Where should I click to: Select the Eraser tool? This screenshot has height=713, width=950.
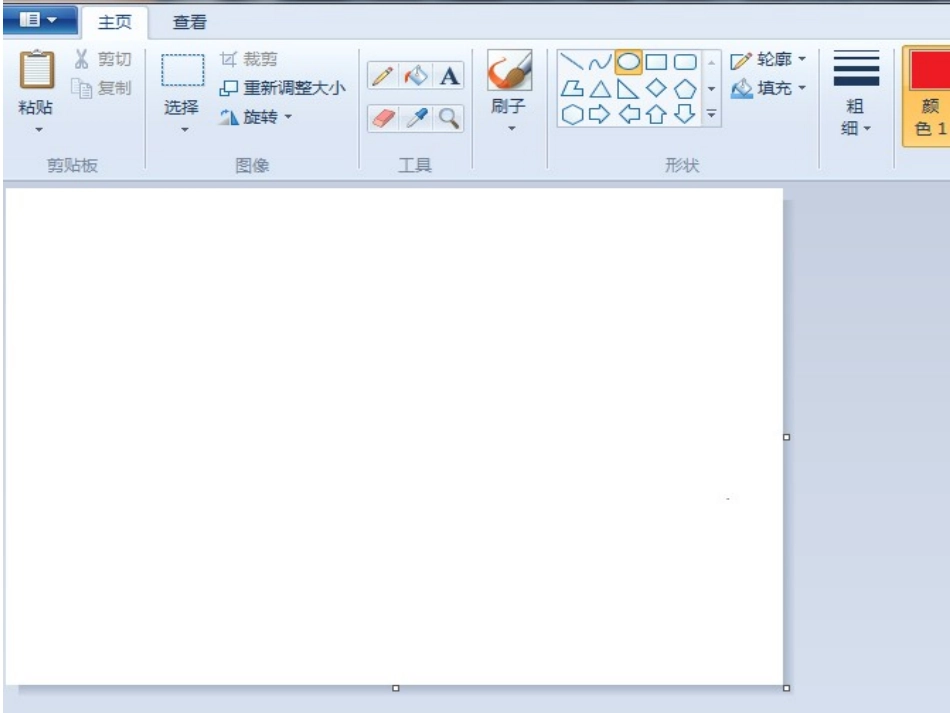point(382,118)
